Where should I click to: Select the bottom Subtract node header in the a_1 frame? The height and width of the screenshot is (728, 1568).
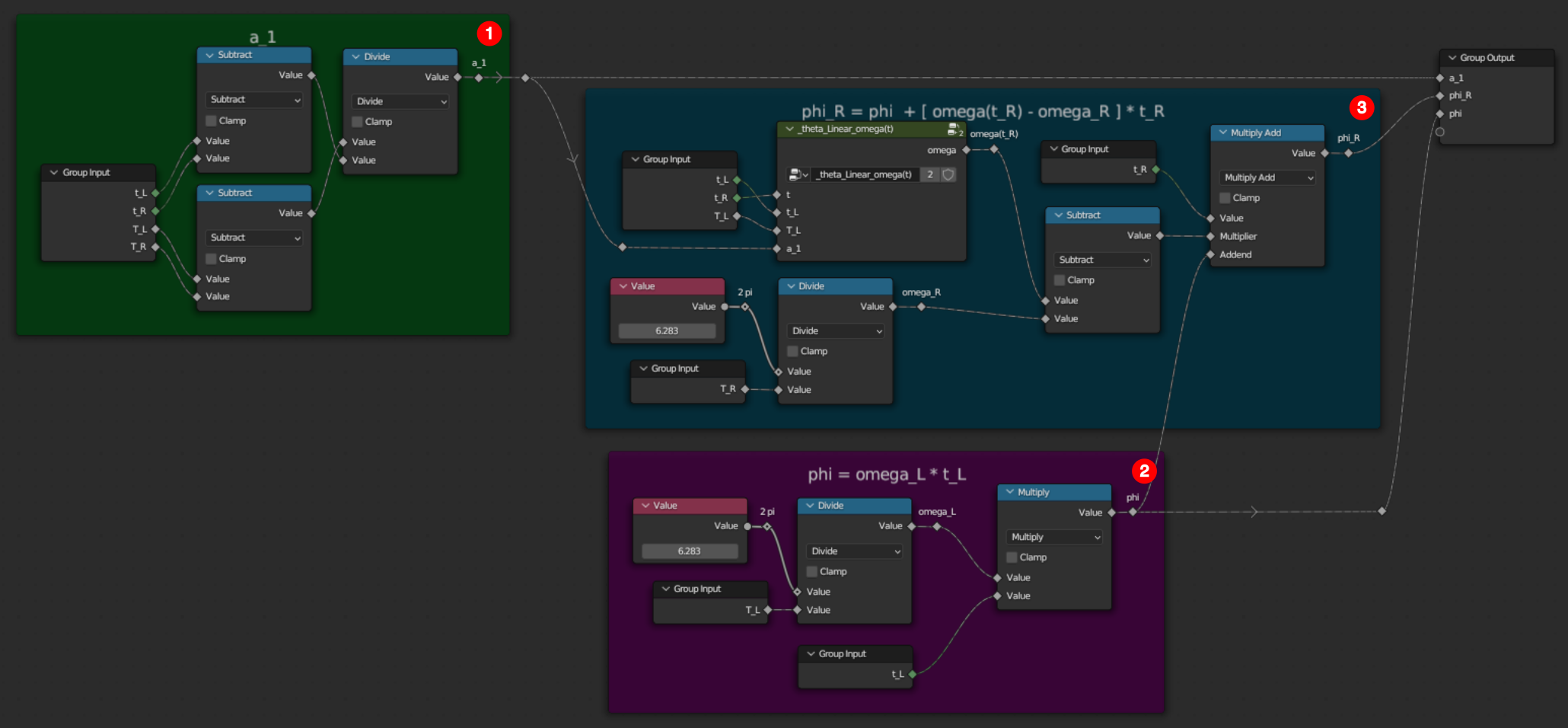pyautogui.click(x=254, y=193)
